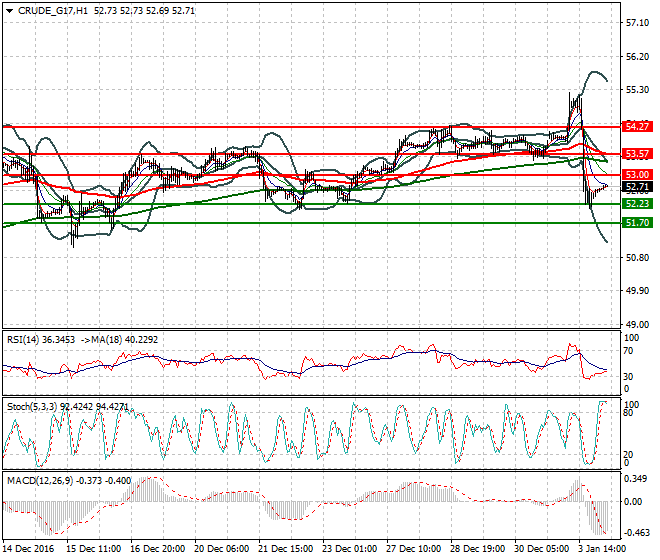Image resolution: width=660 pixels, height=560 pixels.
Task: Click the 30 Dec 05:00 time label
Action: click(541, 549)
